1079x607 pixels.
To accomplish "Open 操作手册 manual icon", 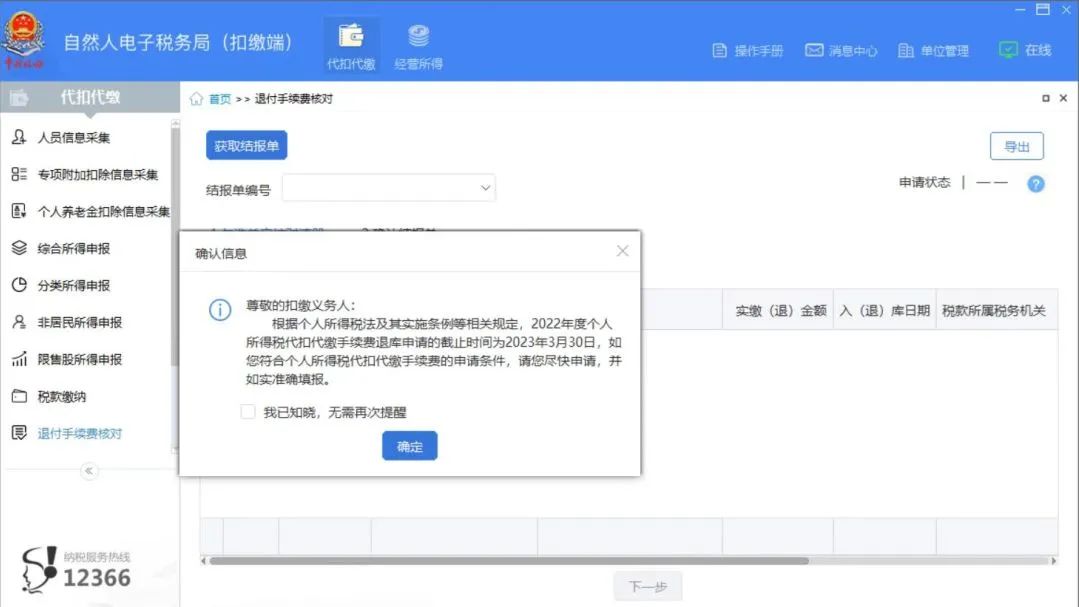I will [719, 50].
